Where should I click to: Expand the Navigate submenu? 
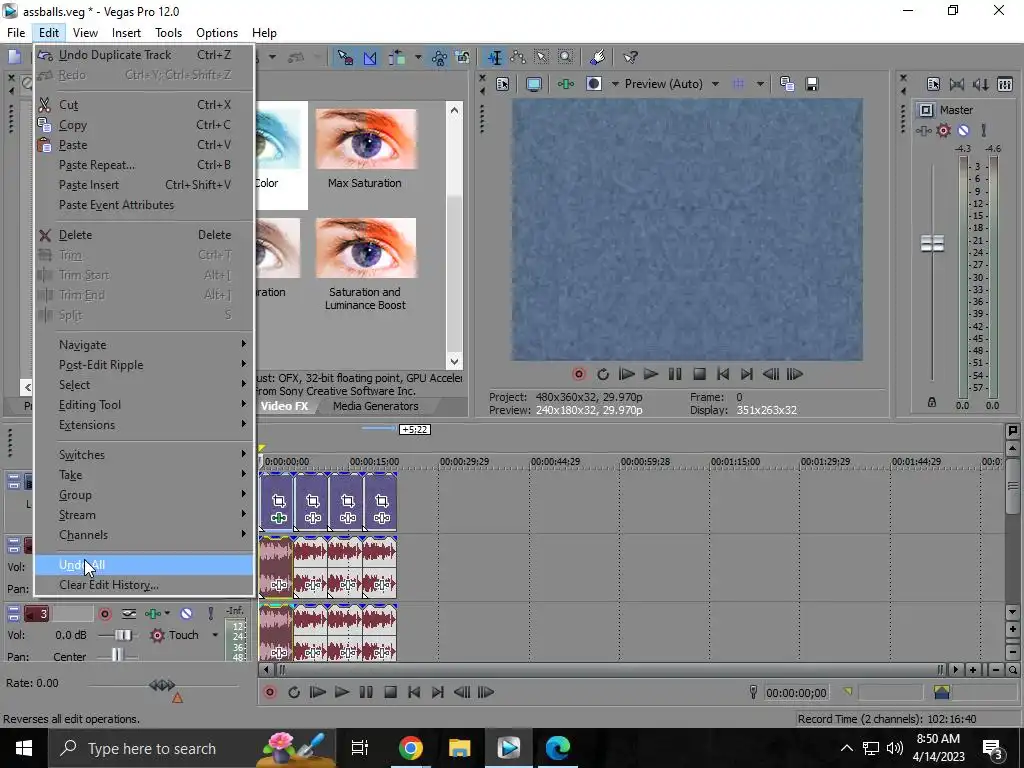coord(144,345)
